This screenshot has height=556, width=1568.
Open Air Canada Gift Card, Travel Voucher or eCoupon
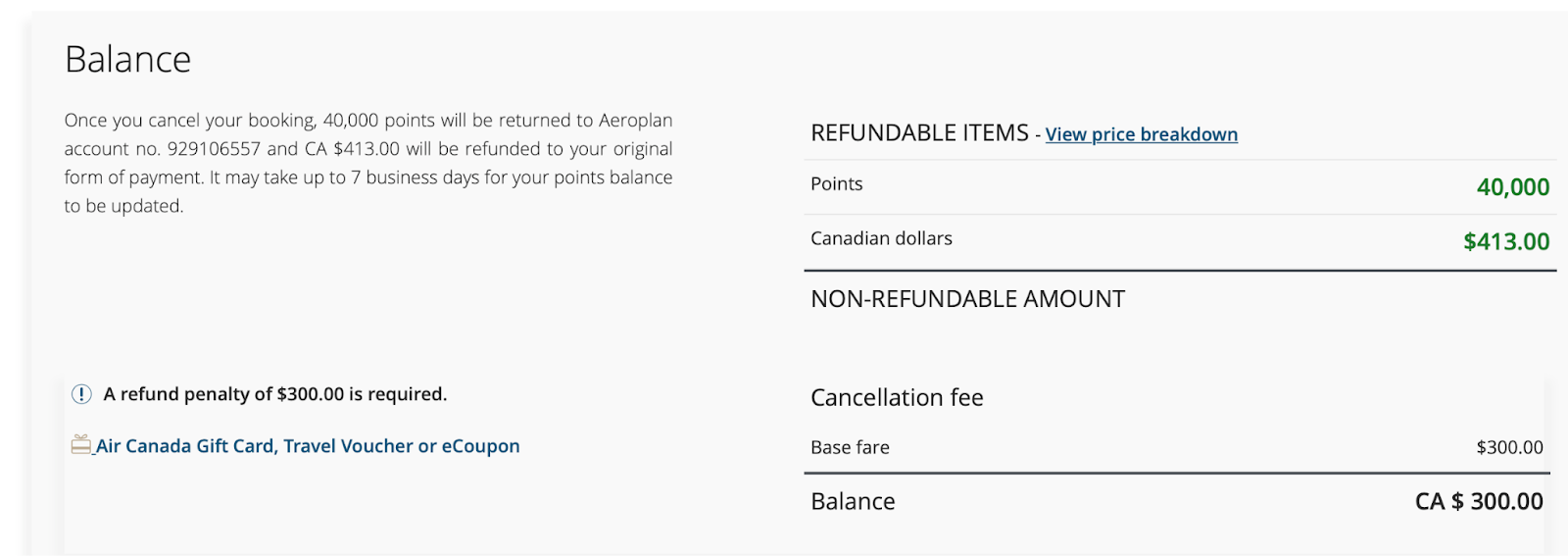[308, 446]
